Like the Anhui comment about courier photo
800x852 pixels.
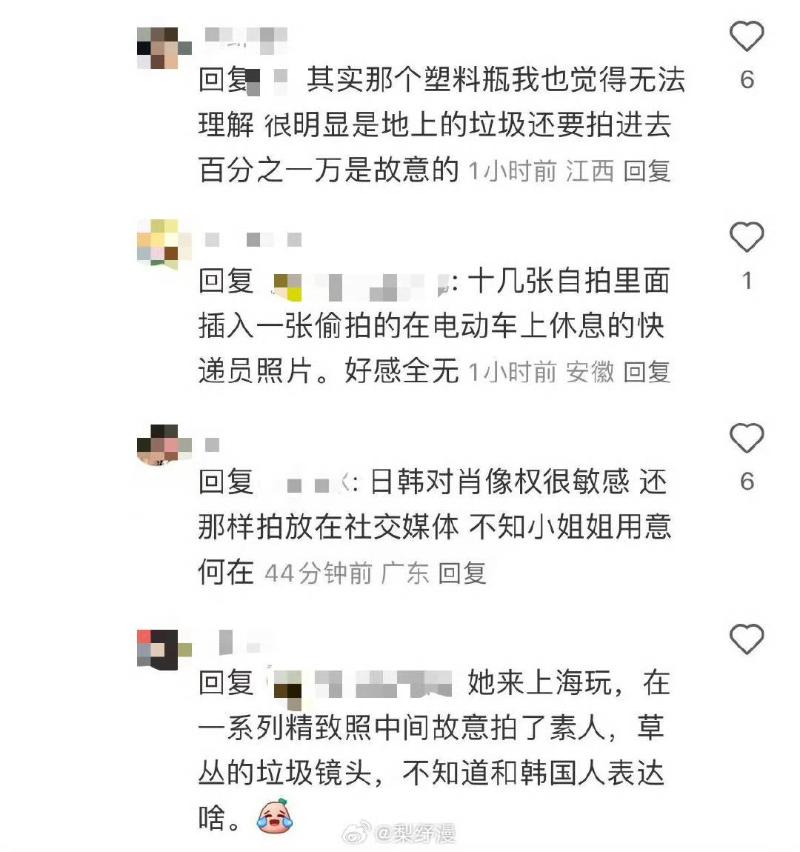(x=747, y=237)
